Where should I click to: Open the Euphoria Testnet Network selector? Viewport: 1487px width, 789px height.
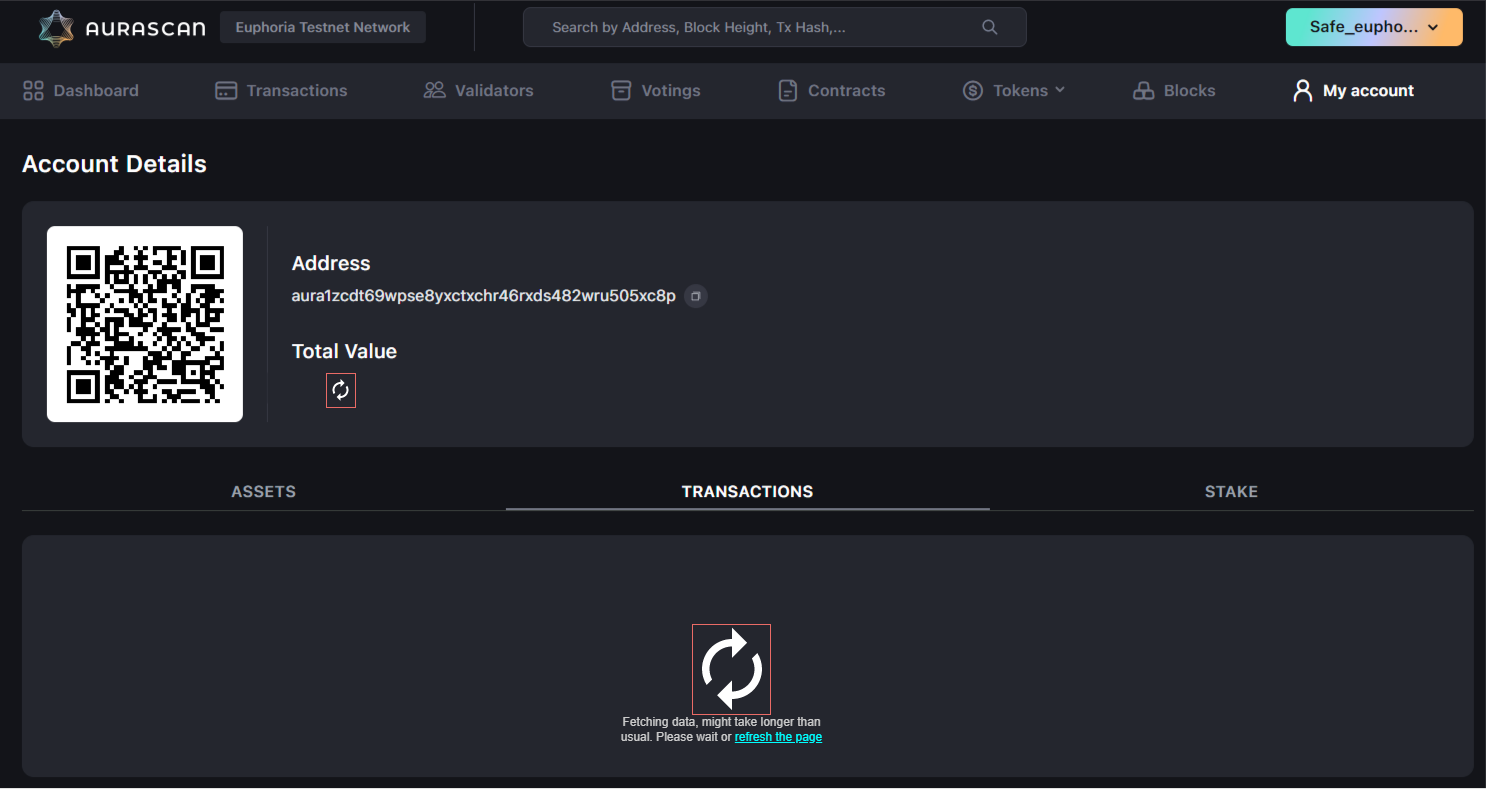[x=322, y=27]
